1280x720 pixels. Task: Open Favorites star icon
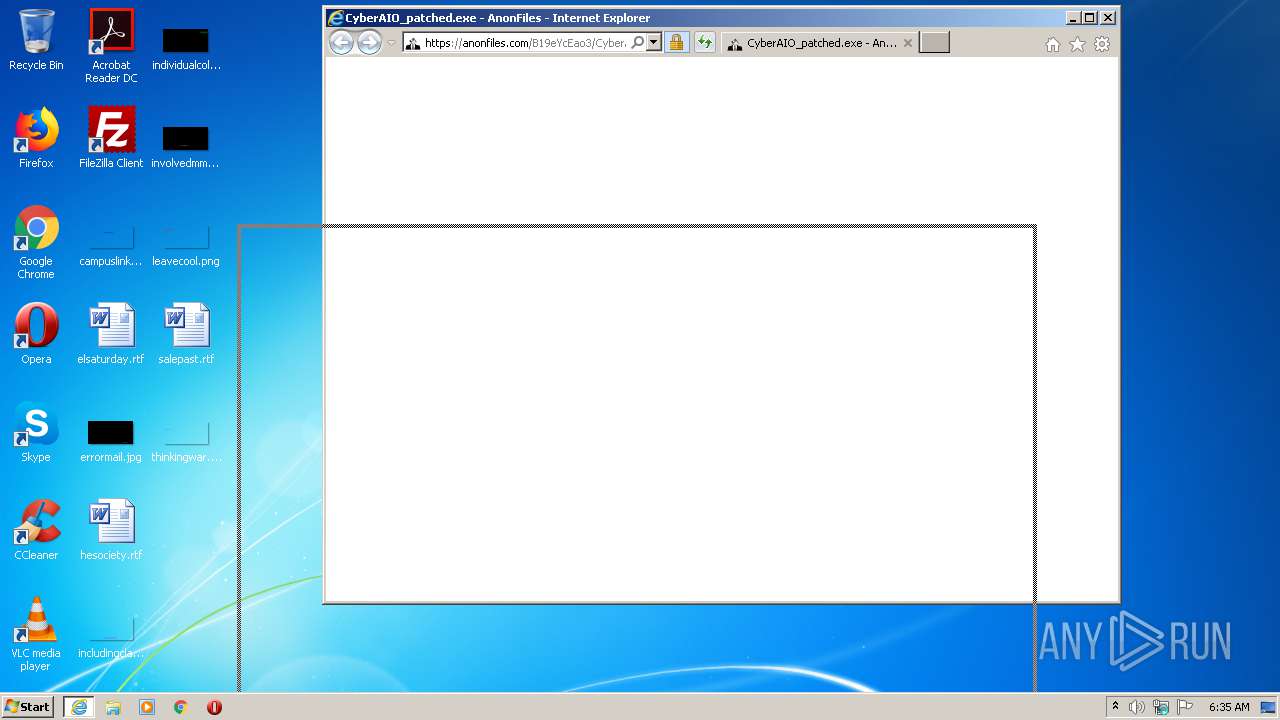1077,44
